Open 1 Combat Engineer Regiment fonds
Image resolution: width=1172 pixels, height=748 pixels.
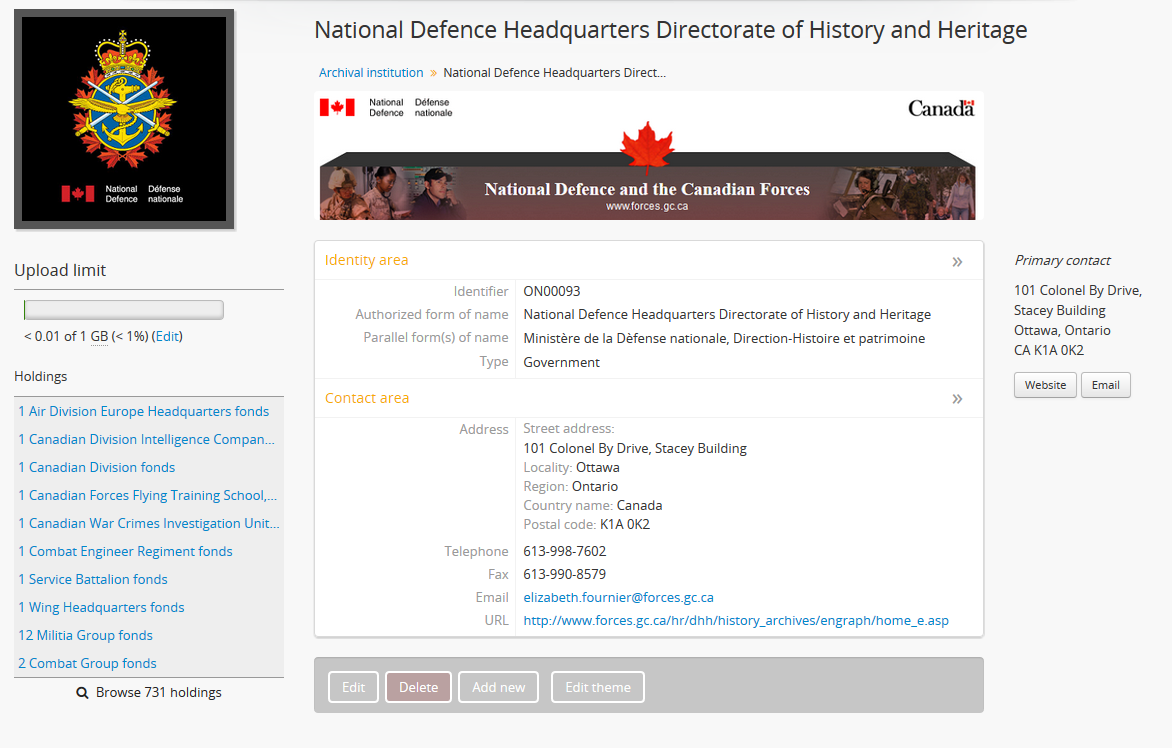click(125, 552)
